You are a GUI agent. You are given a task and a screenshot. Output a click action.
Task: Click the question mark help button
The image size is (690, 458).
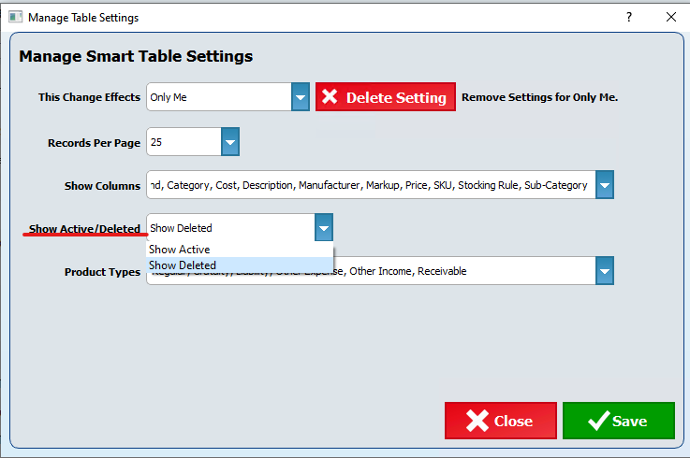(x=629, y=17)
